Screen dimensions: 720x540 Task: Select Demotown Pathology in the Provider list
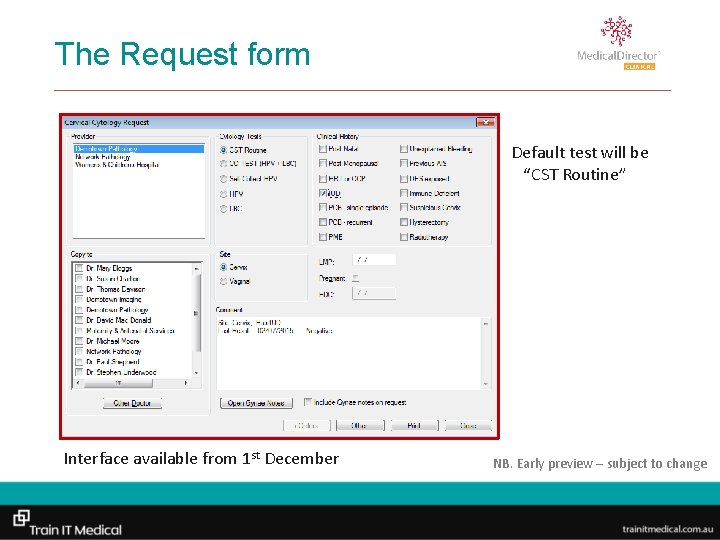[138, 149]
